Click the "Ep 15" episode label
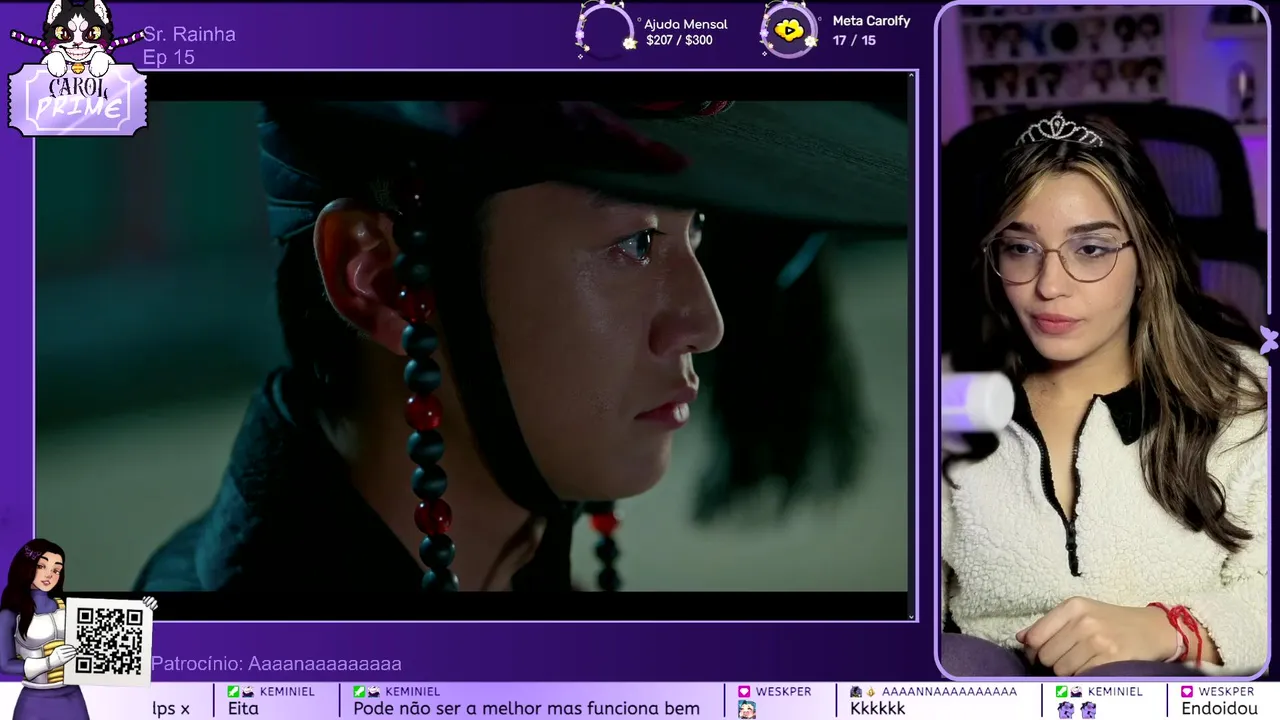Image resolution: width=1280 pixels, height=720 pixels. click(x=169, y=58)
